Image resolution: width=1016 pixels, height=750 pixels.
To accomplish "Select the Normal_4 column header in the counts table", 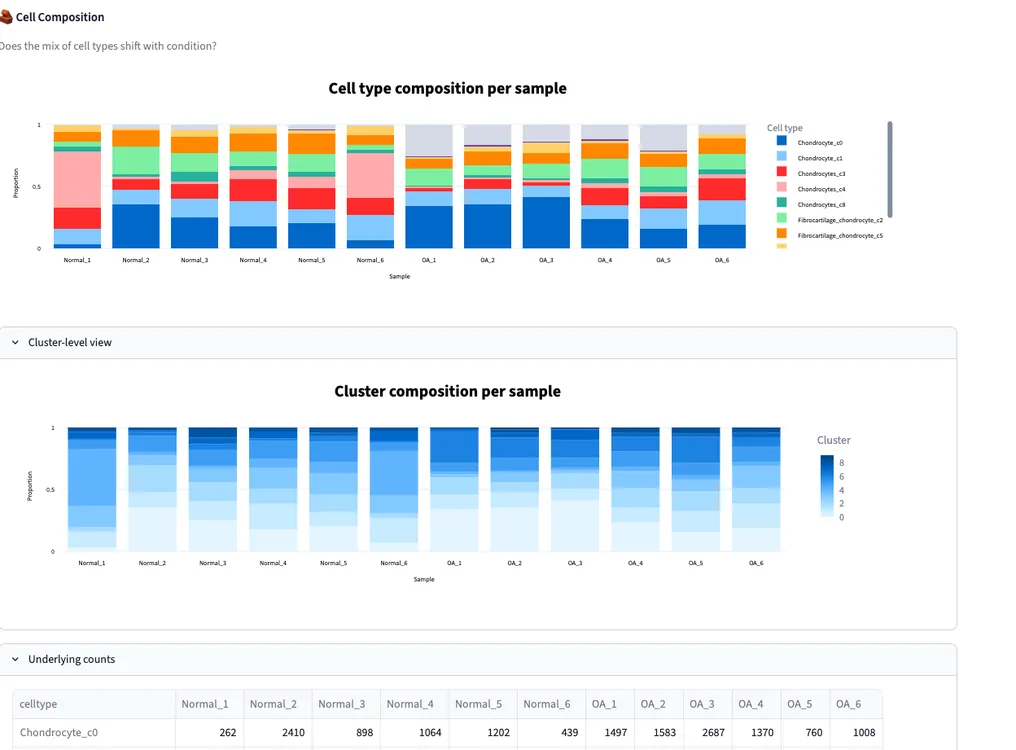I will (x=415, y=704).
